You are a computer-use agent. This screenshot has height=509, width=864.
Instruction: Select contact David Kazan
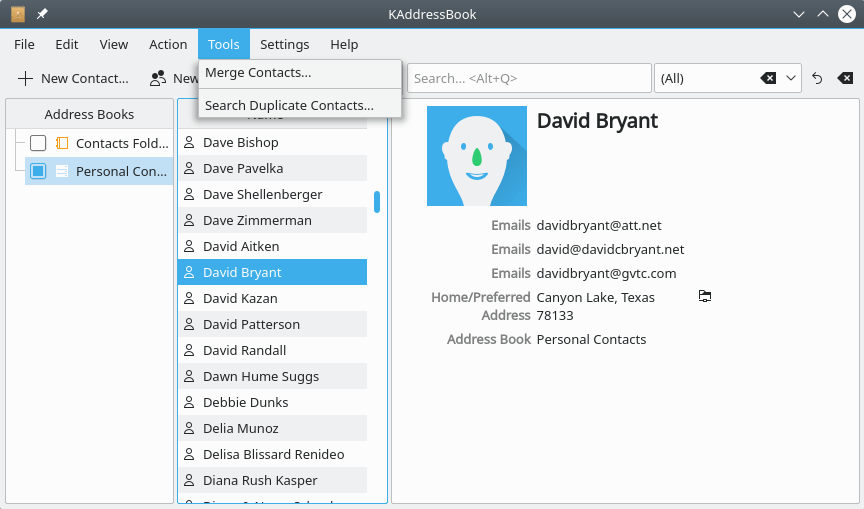click(272, 298)
